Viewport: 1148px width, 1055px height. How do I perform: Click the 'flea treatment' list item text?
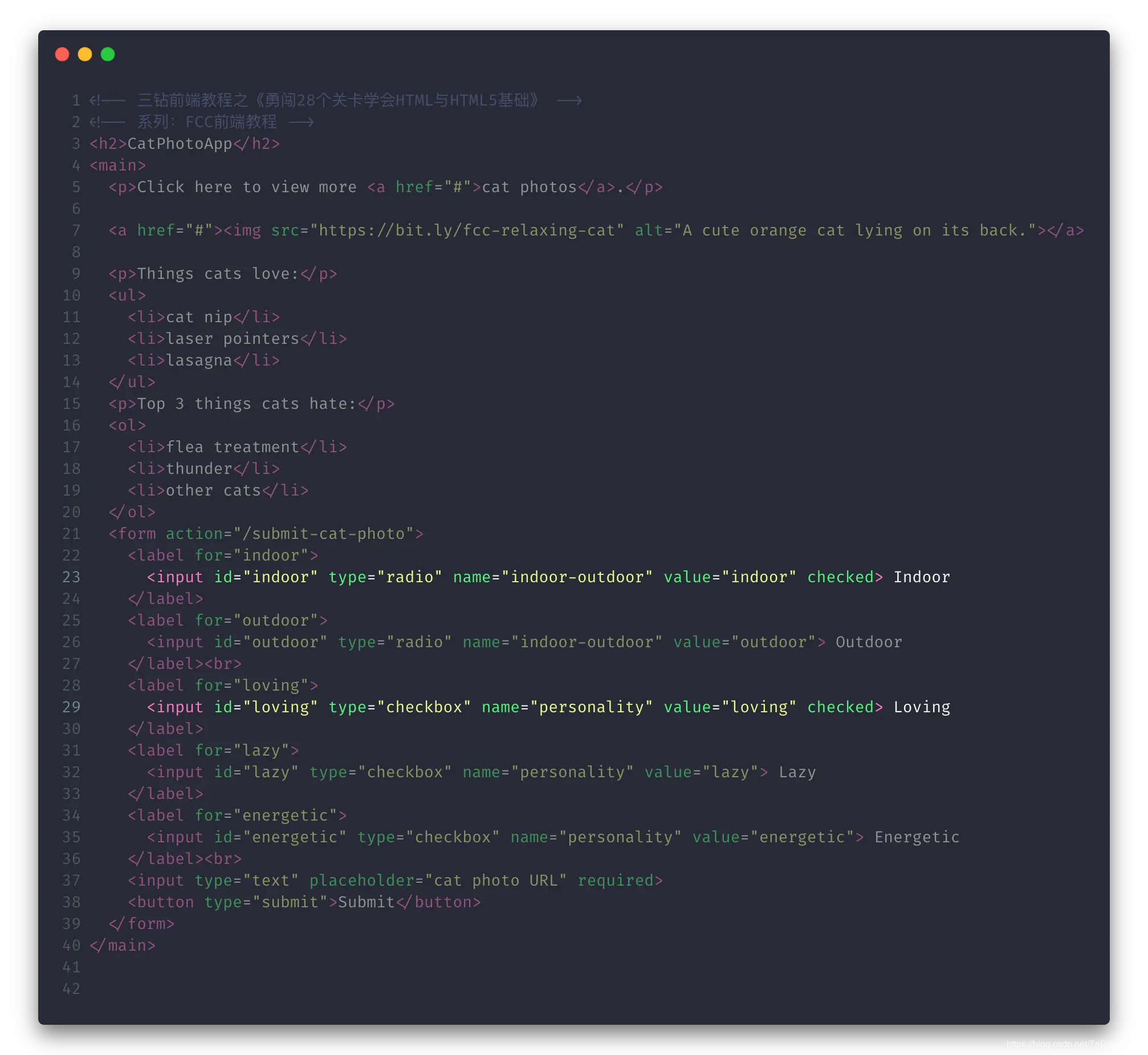(232, 447)
